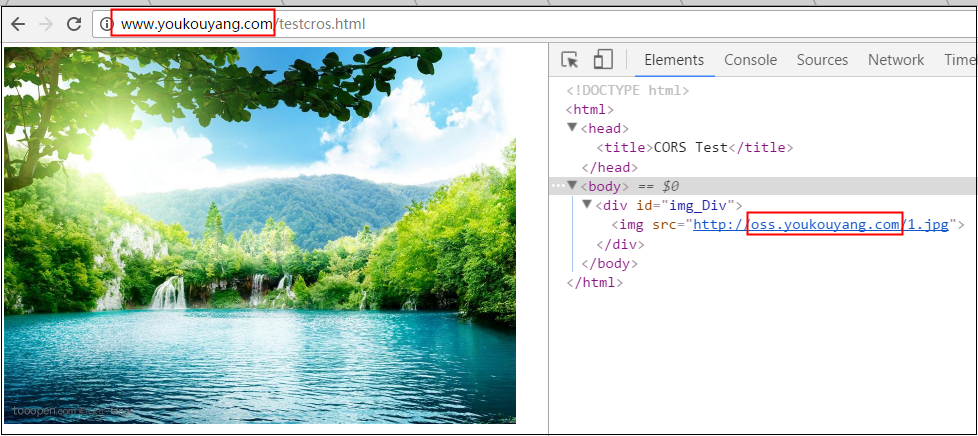Go back with the browser back arrow
978x436 pixels.
[x=17, y=24]
